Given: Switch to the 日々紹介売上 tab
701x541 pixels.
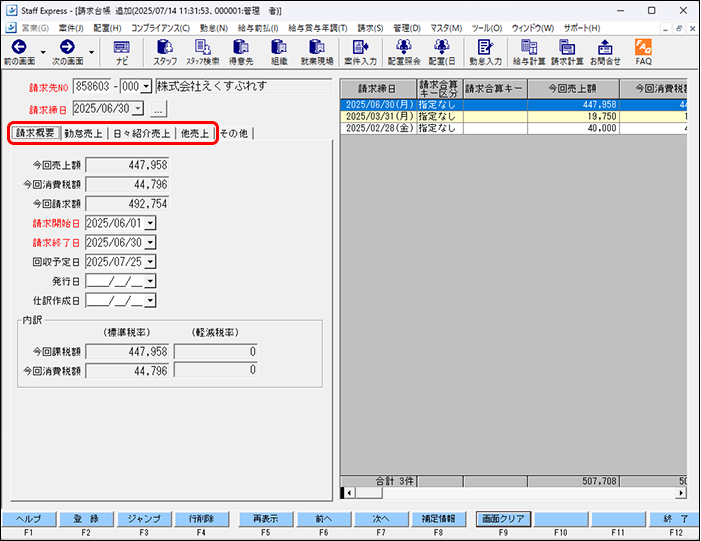Looking at the screenshot, I should click(141, 133).
